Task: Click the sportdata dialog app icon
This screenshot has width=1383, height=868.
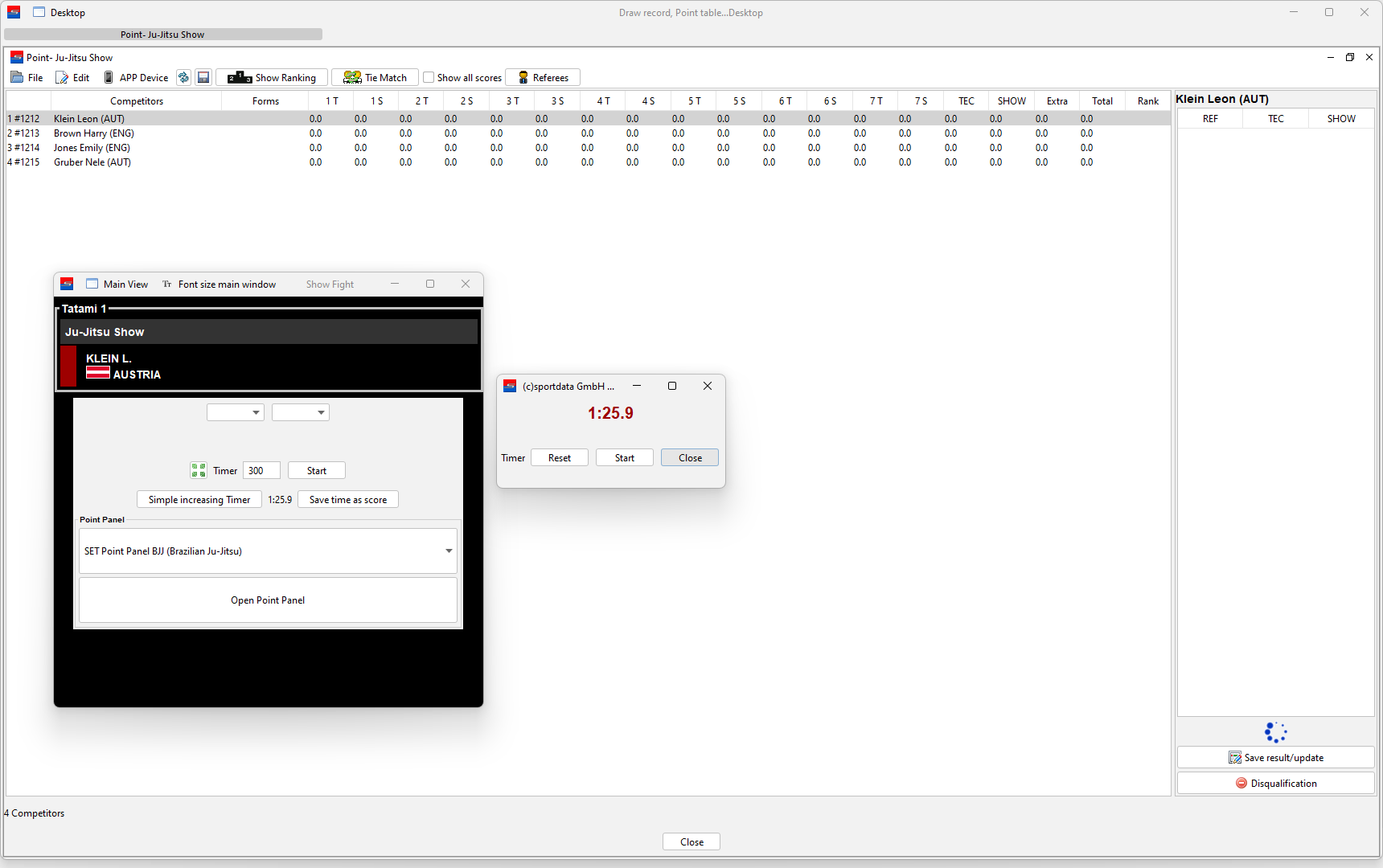Action: [x=510, y=386]
